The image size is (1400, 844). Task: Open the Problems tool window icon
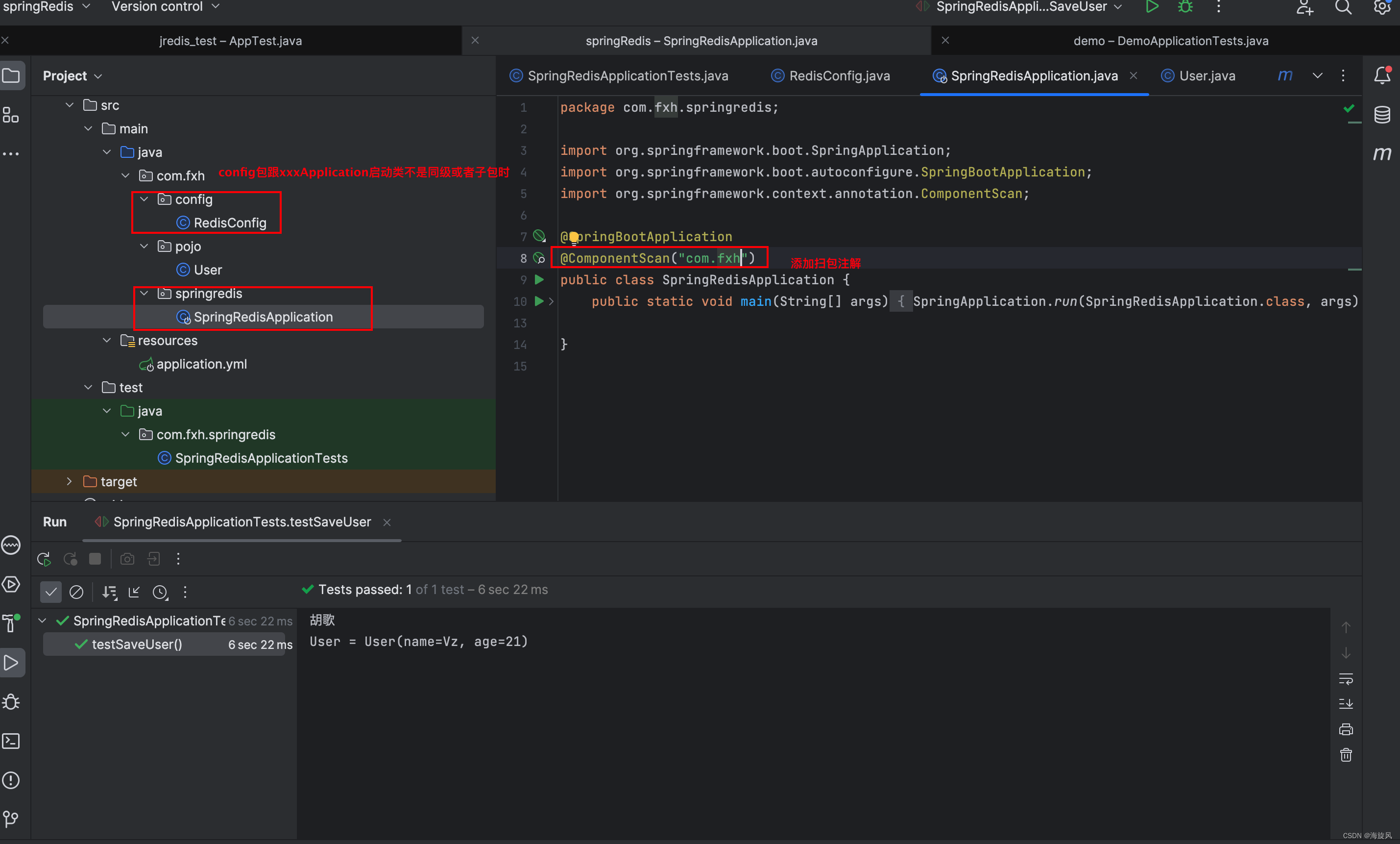click(x=11, y=780)
